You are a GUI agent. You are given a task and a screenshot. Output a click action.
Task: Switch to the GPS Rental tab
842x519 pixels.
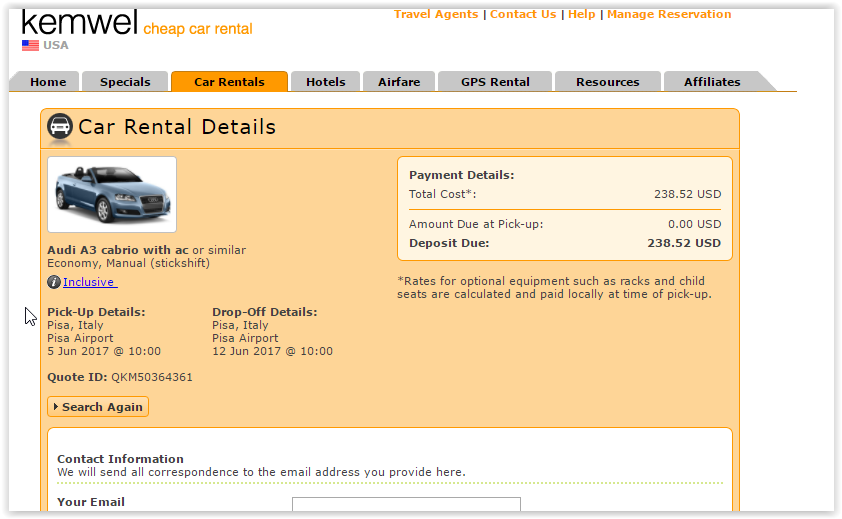pyautogui.click(x=495, y=82)
